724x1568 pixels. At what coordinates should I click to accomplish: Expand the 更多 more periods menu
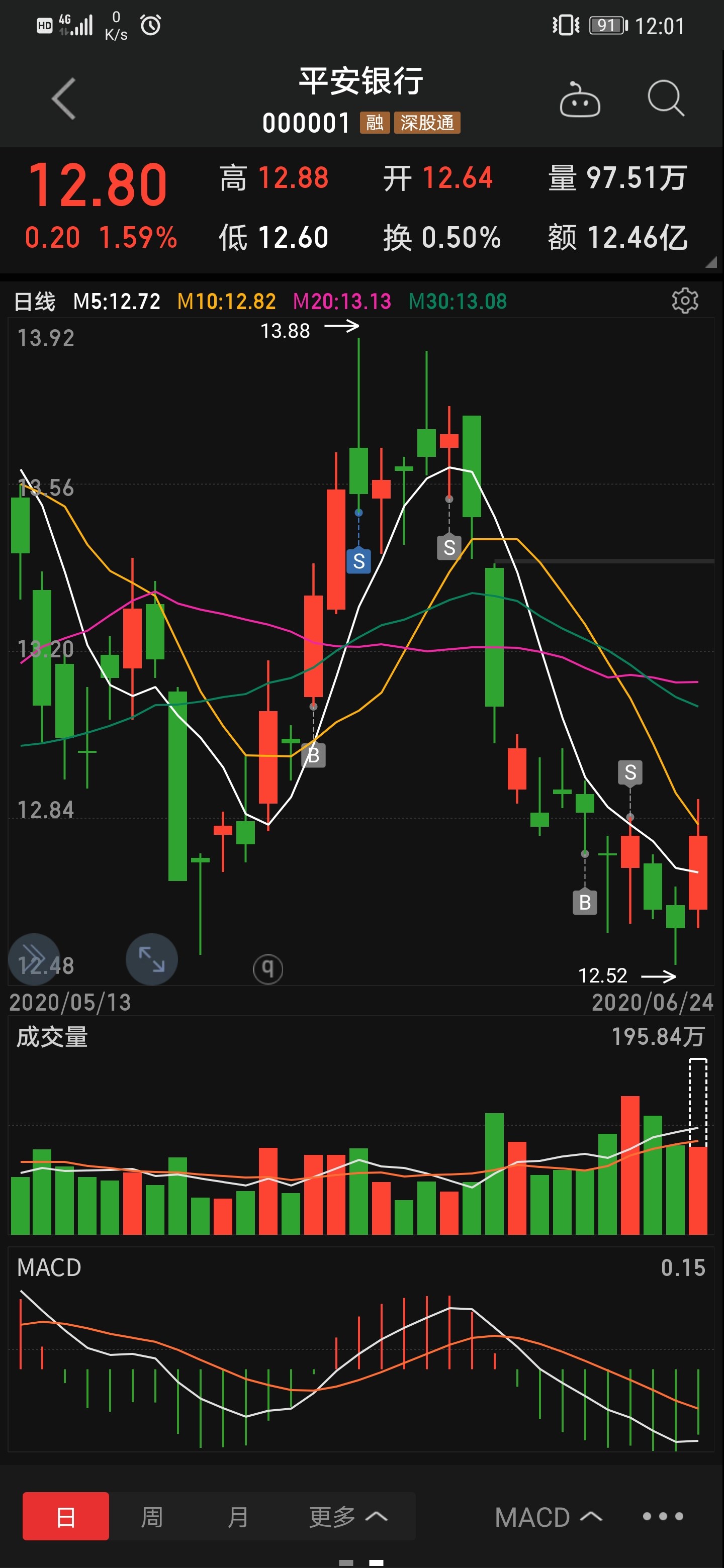click(348, 1516)
